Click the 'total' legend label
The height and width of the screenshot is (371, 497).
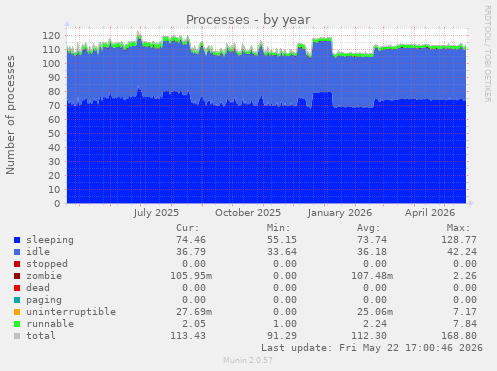click(41, 336)
